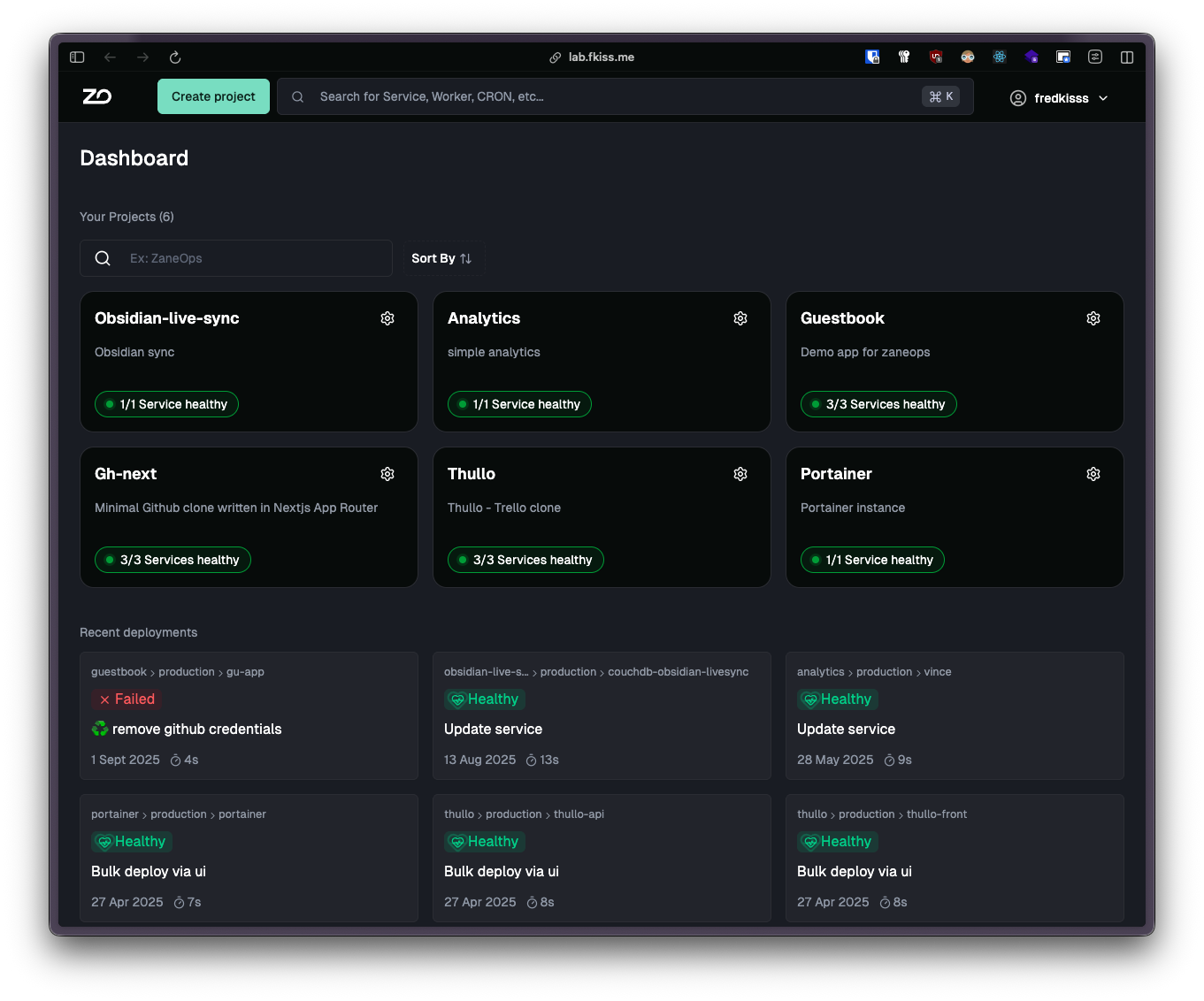Open the remove github credentials deployment
The image size is (1204, 1001).
pos(196,730)
